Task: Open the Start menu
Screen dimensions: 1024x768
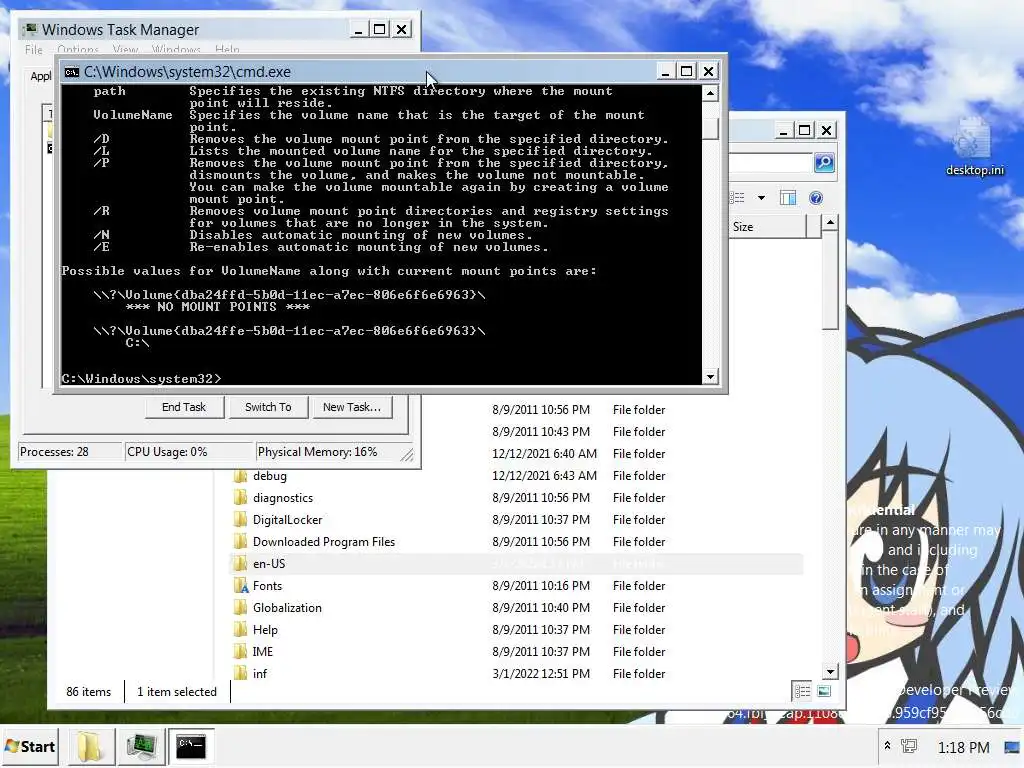Action: [x=29, y=746]
